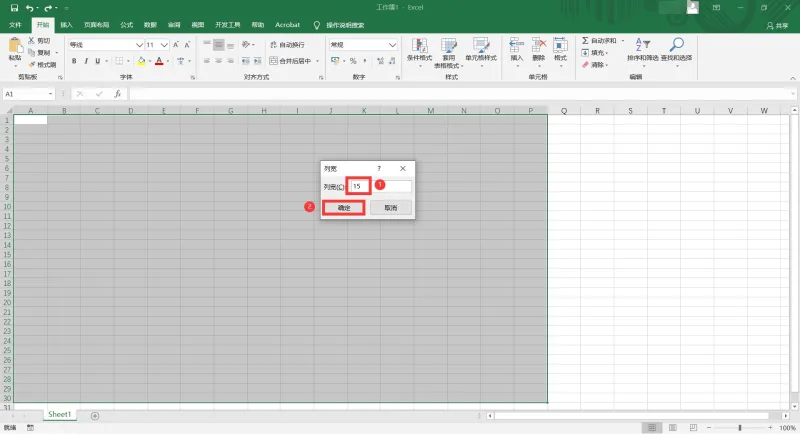Image resolution: width=800 pixels, height=434 pixels.
Task: Open the font name dropdown
Action: (139, 45)
